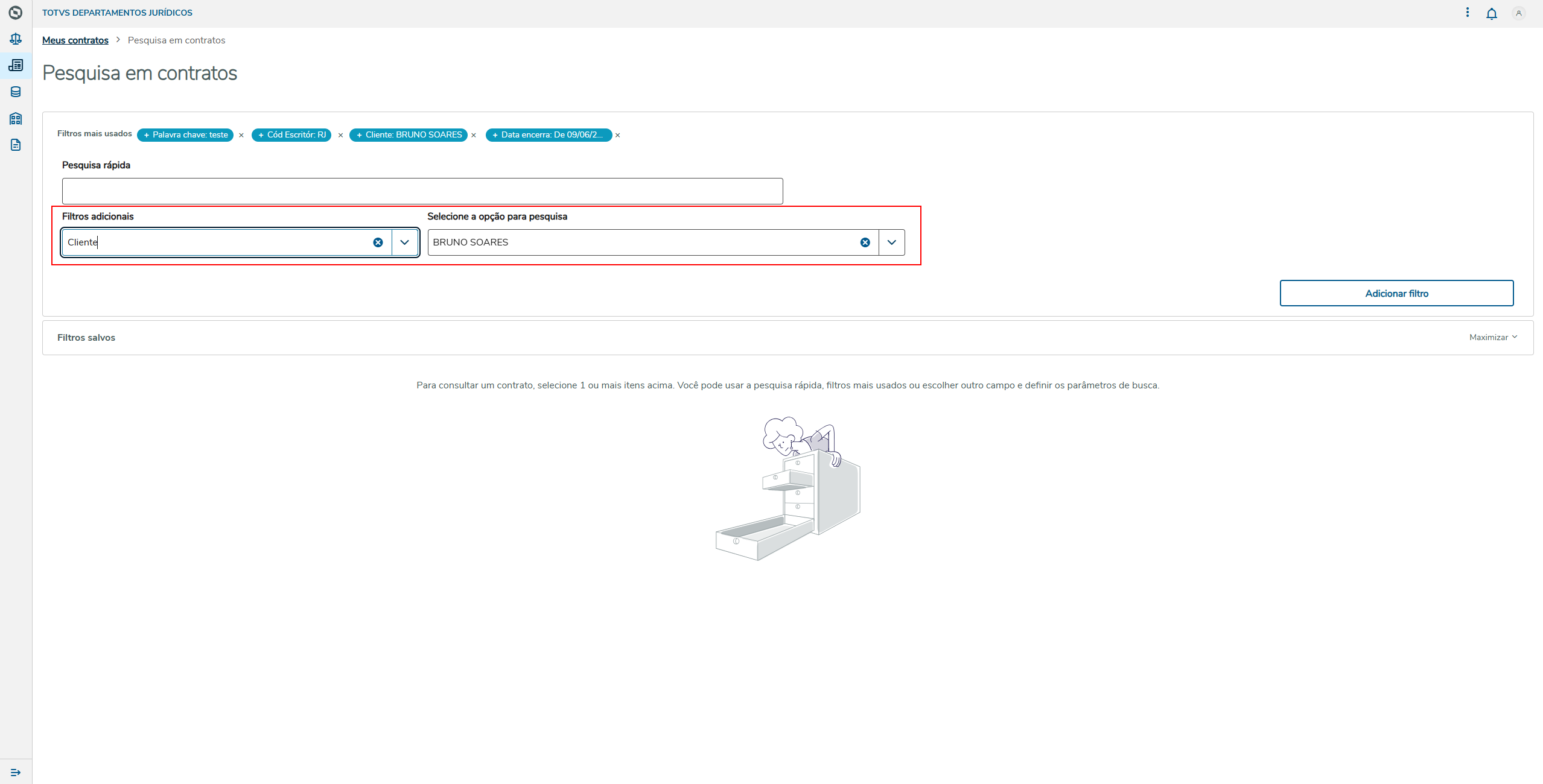Expand the search option dropdown arrow
1543x784 pixels.
pos(891,242)
